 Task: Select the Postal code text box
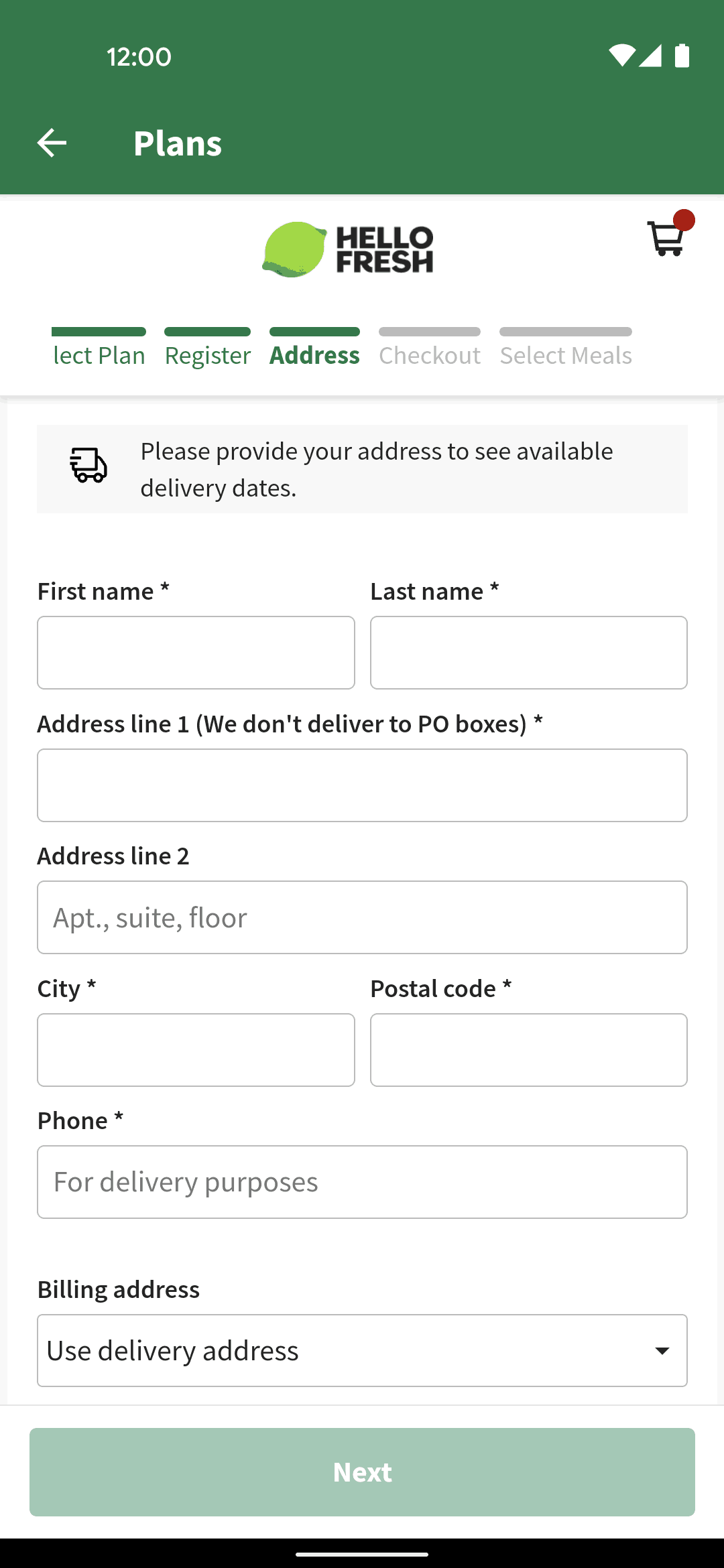[529, 1050]
